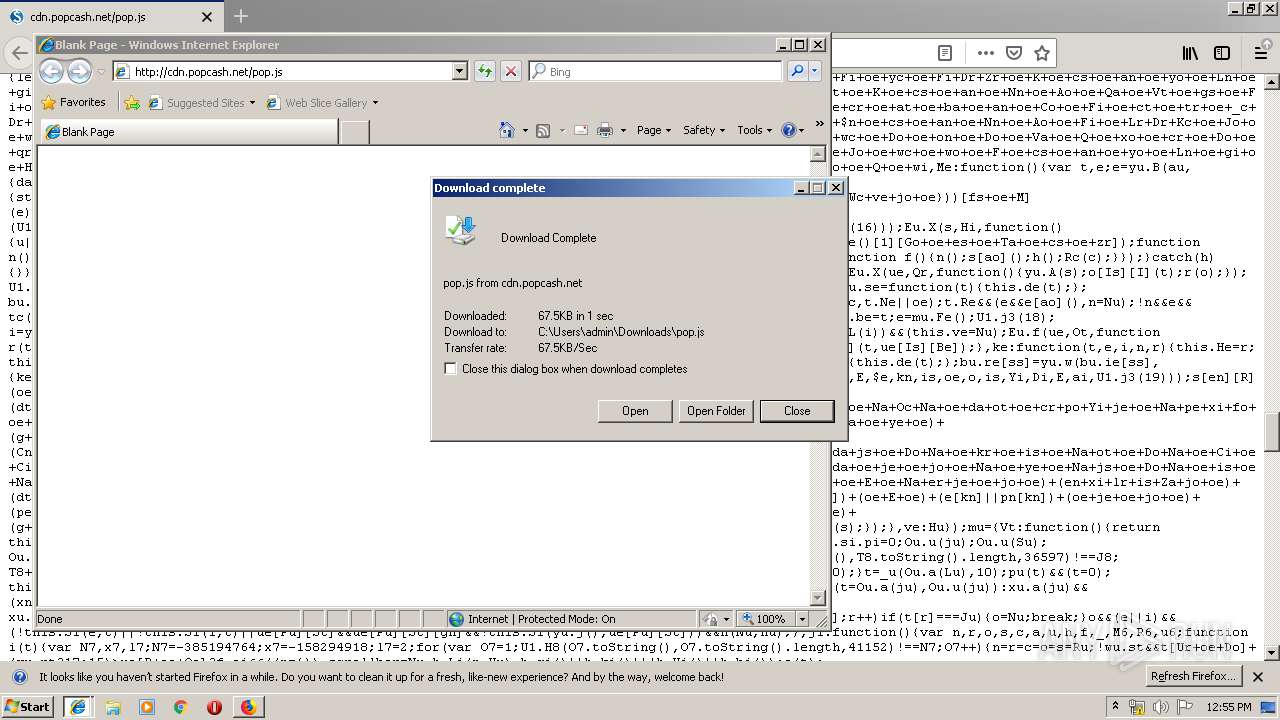The width and height of the screenshot is (1280, 720).
Task: Click Internet Explorer taskbar icon
Action: pyautogui.click(x=78, y=707)
